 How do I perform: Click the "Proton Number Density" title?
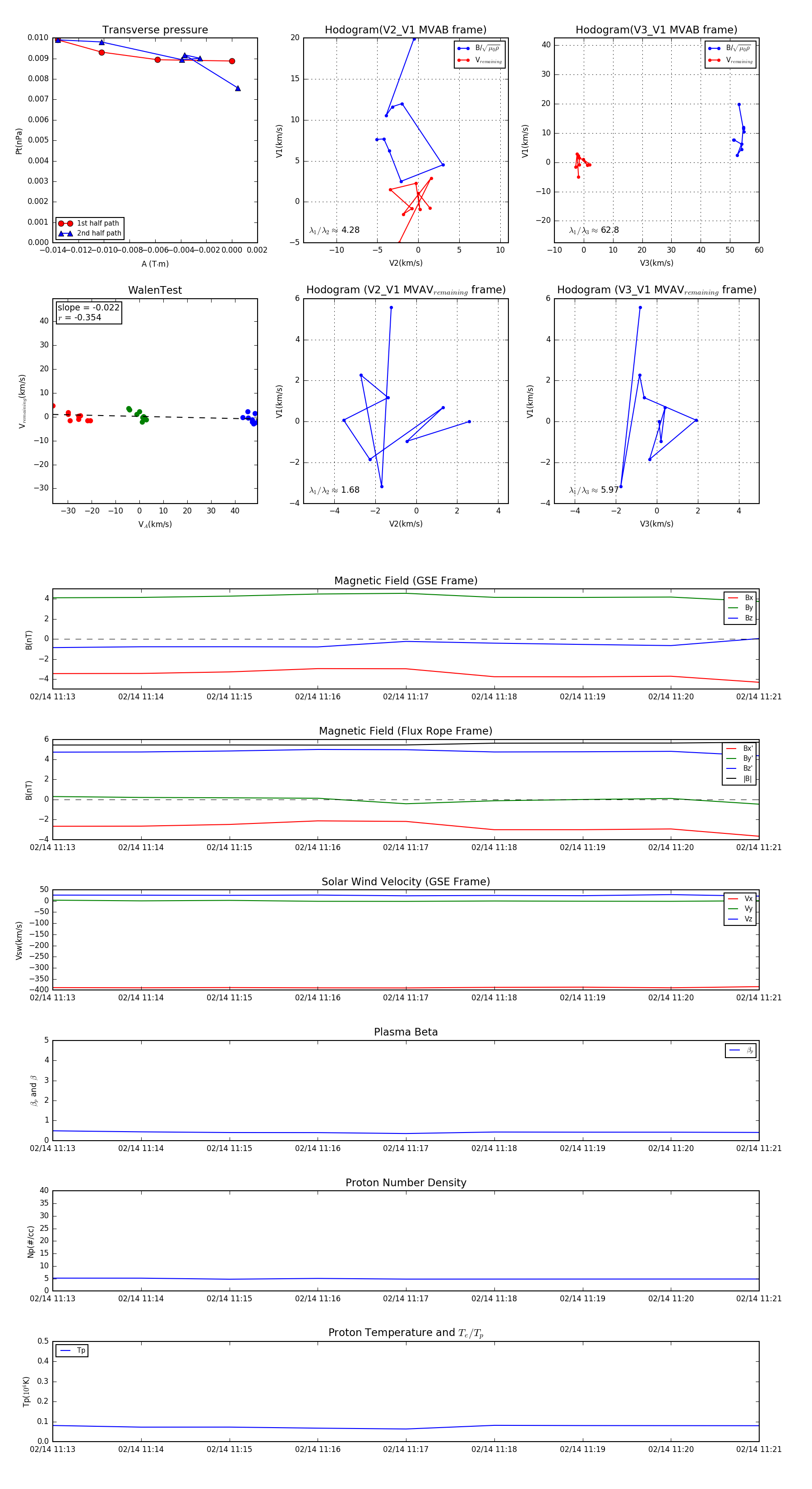[x=406, y=1182]
